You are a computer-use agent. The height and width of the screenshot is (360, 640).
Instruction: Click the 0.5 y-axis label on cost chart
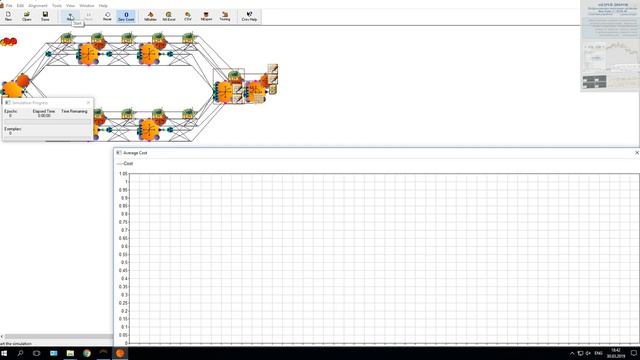coord(123,262)
